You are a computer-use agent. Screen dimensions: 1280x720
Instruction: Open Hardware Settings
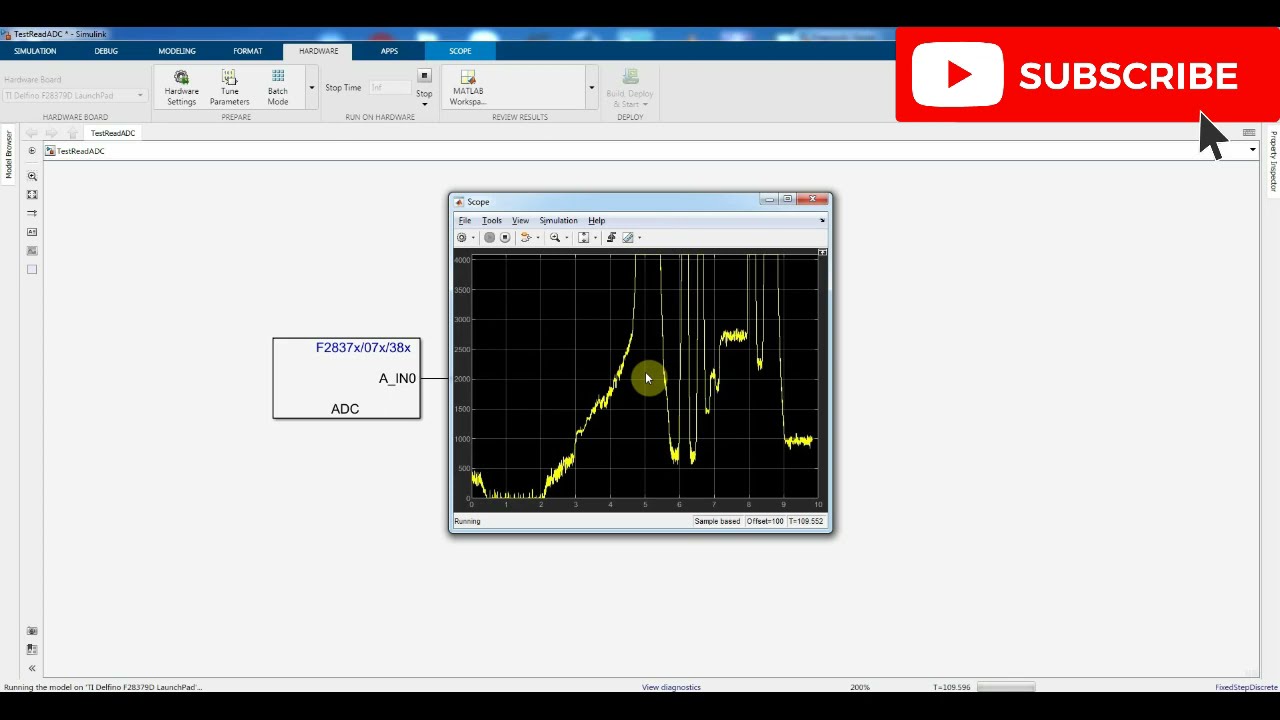pos(181,88)
